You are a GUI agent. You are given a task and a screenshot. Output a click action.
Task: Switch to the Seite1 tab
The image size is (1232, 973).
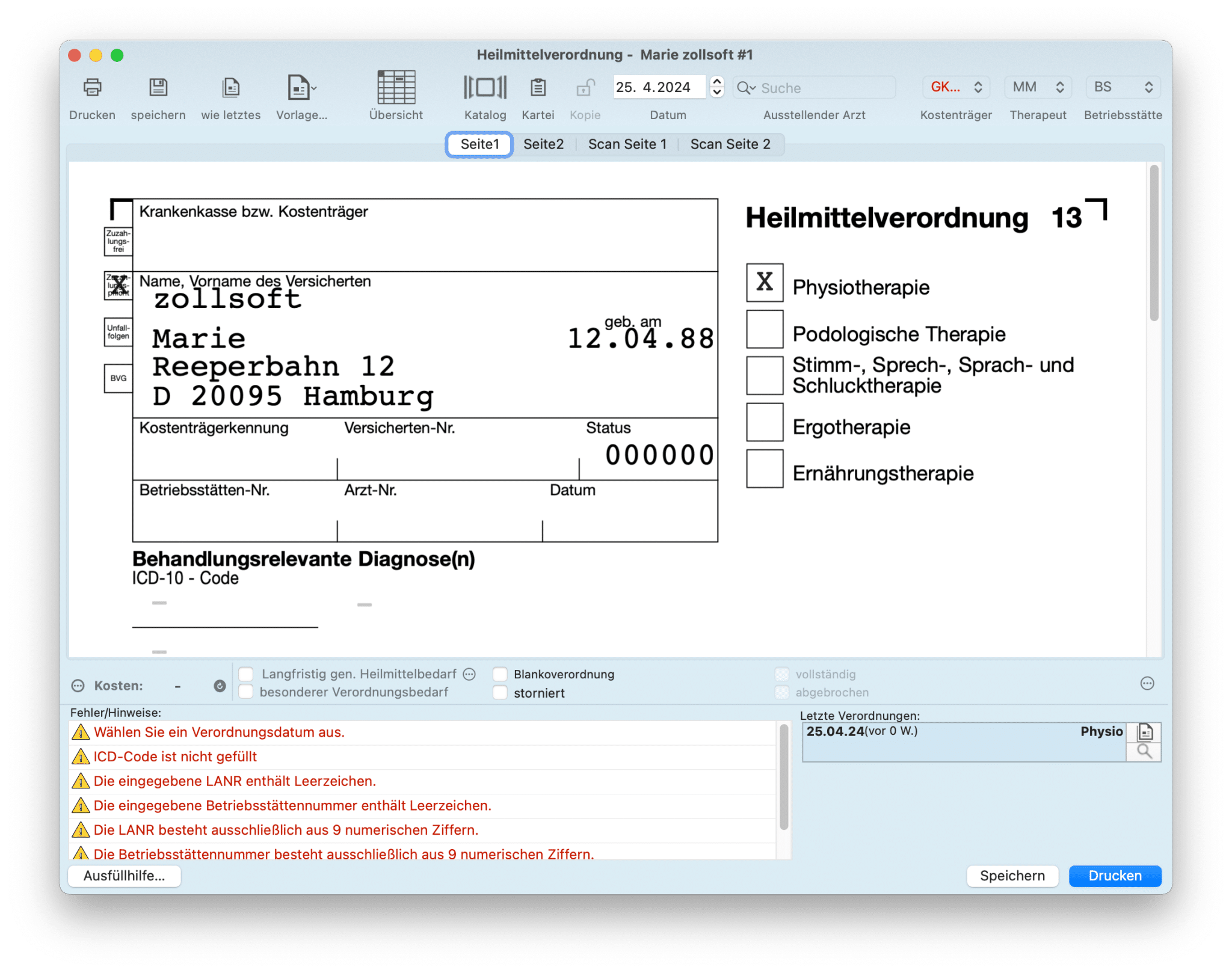[x=479, y=144]
